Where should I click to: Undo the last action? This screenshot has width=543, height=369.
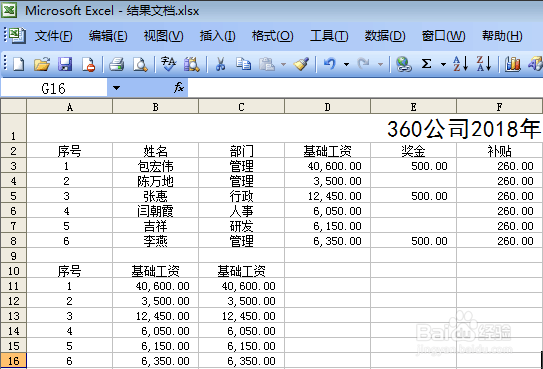[x=330, y=64]
